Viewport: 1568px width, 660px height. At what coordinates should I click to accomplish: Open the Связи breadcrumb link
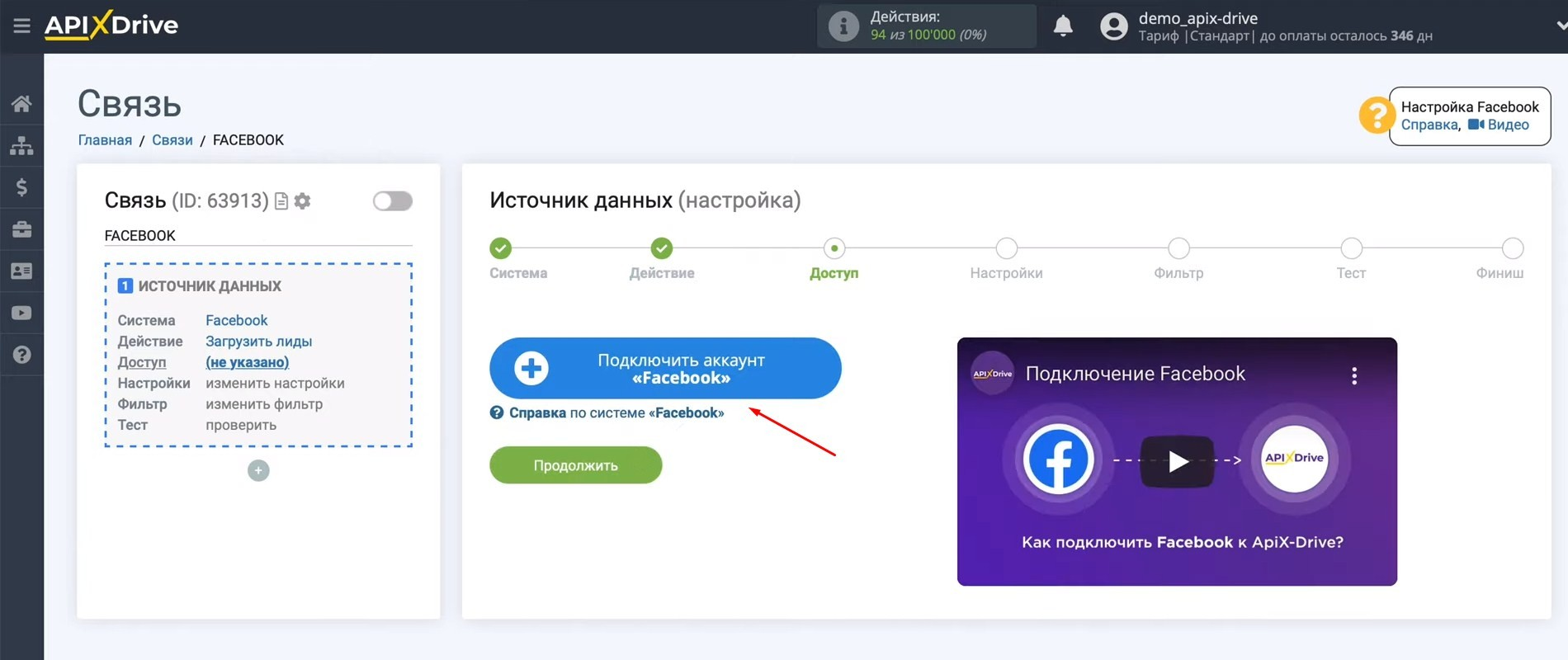click(x=172, y=140)
